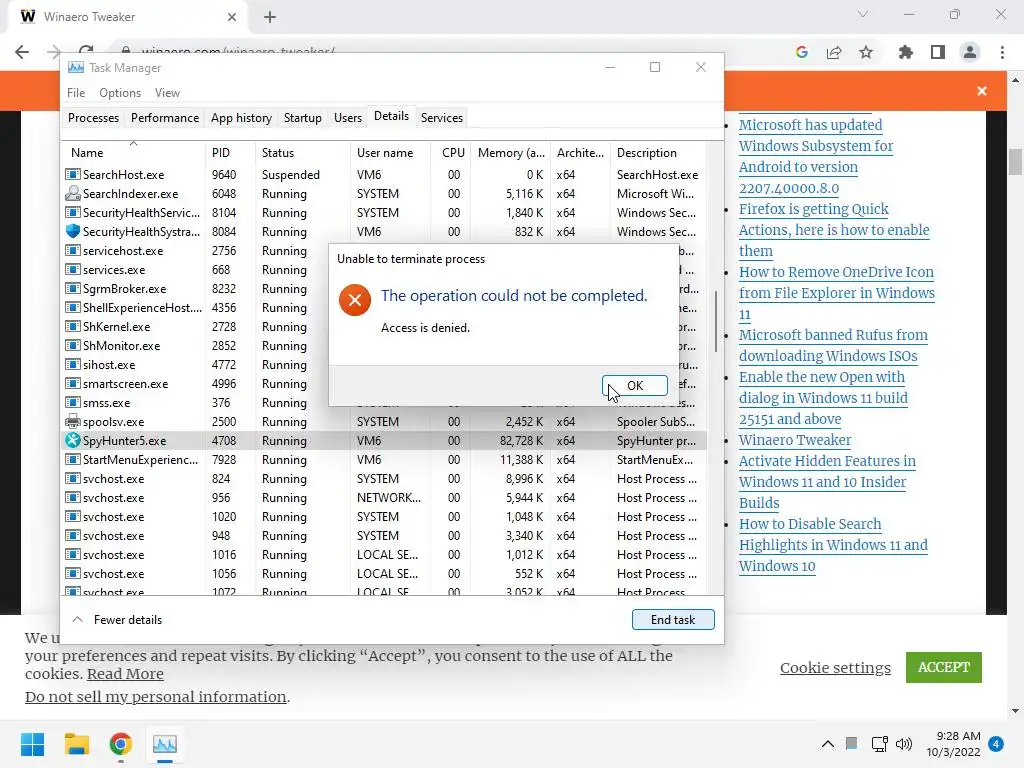Open notification center badge
This screenshot has height=768, width=1024.
pyautogui.click(x=996, y=744)
